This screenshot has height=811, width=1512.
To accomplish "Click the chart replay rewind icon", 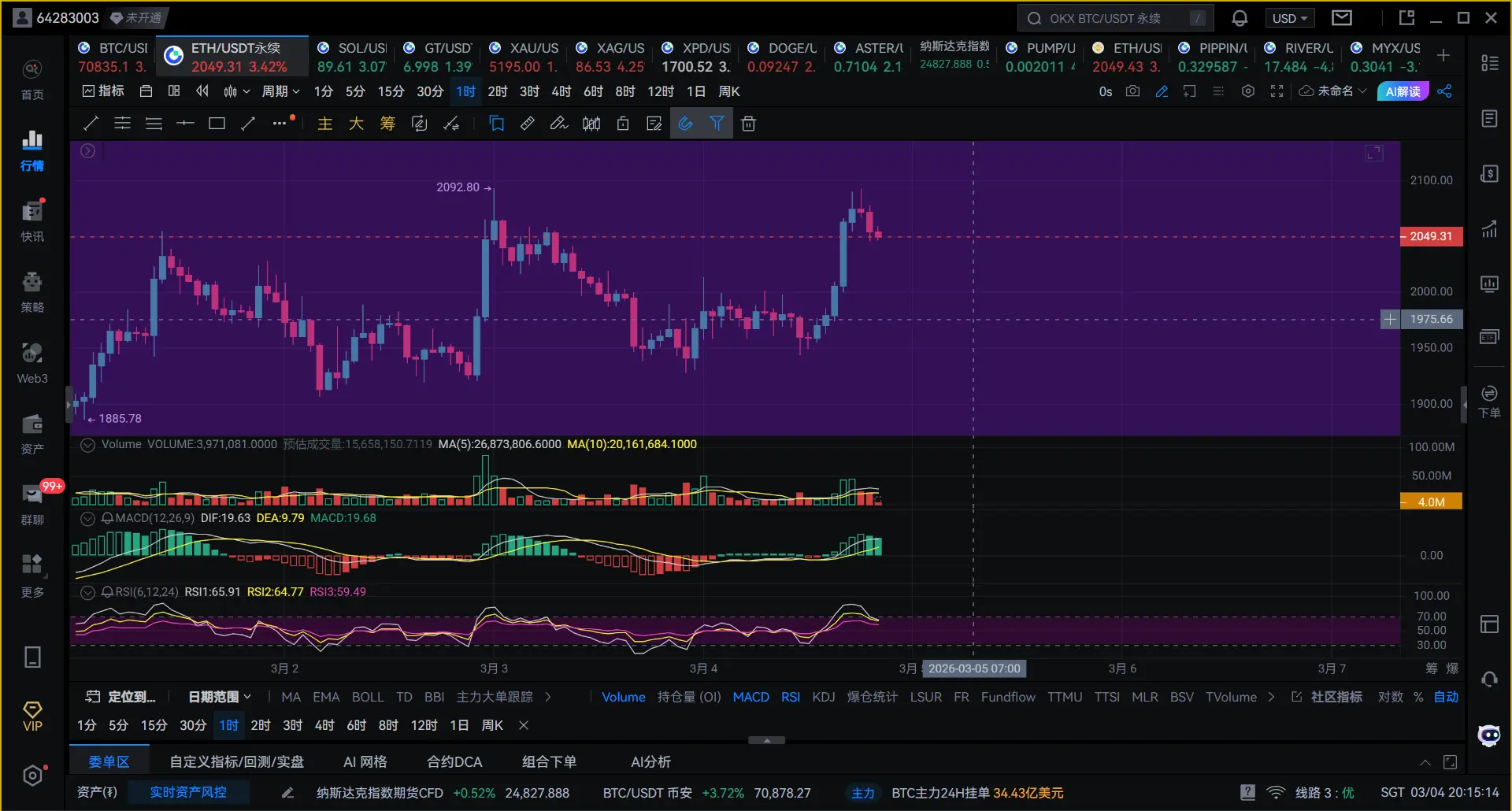I will coord(202,91).
